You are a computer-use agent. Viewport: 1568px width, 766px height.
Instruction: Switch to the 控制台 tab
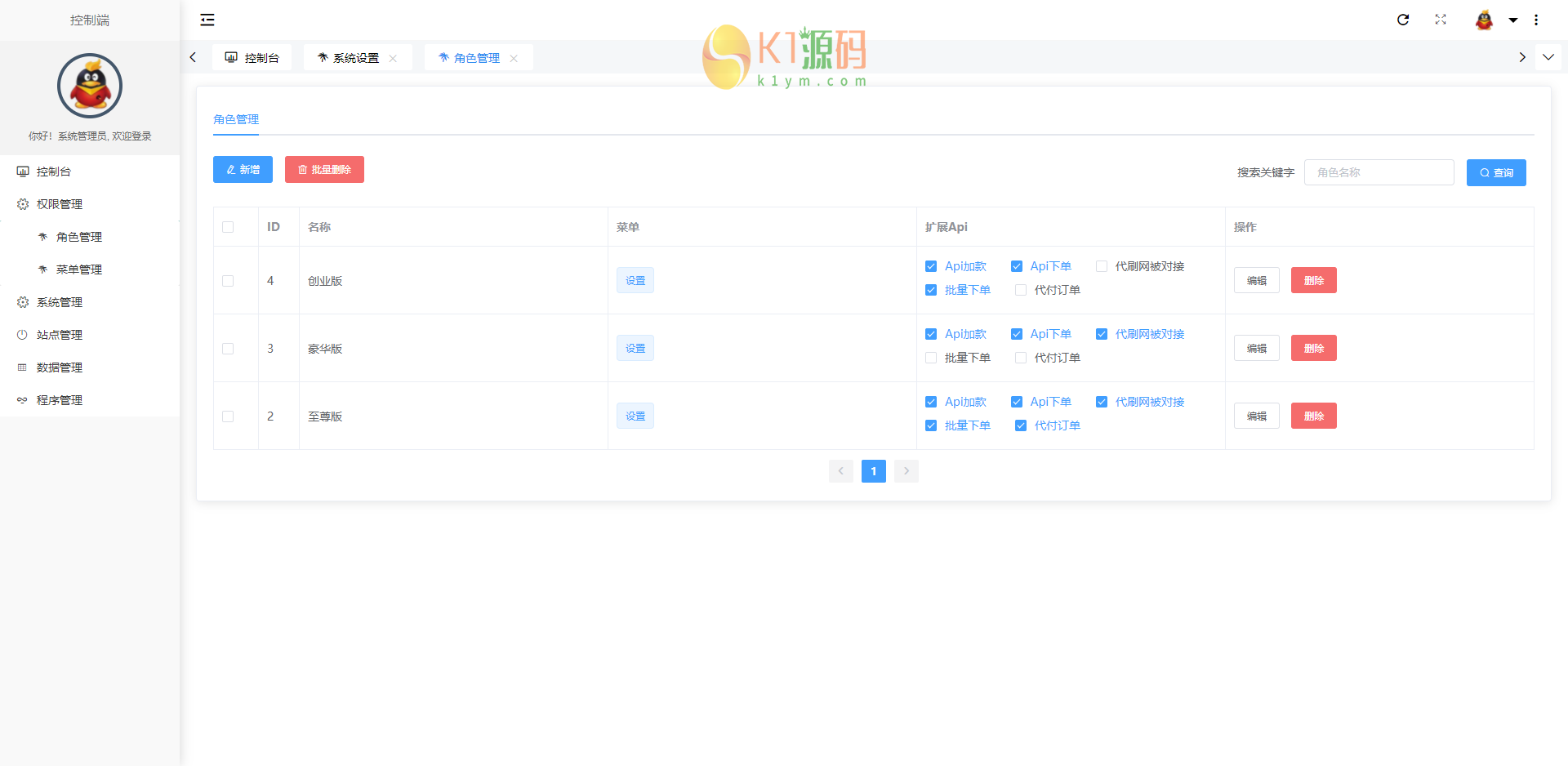click(x=252, y=58)
